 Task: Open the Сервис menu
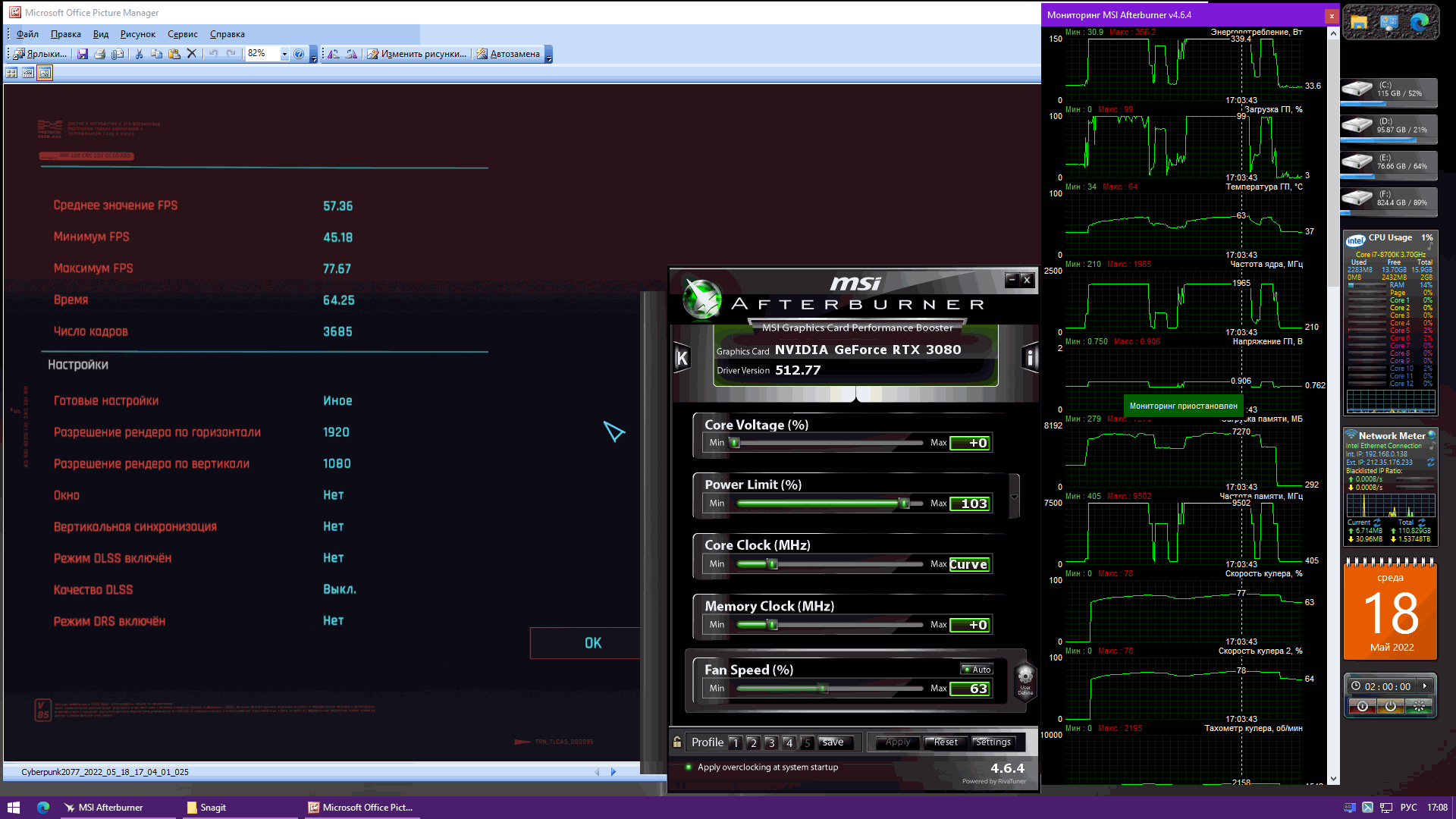[x=182, y=34]
